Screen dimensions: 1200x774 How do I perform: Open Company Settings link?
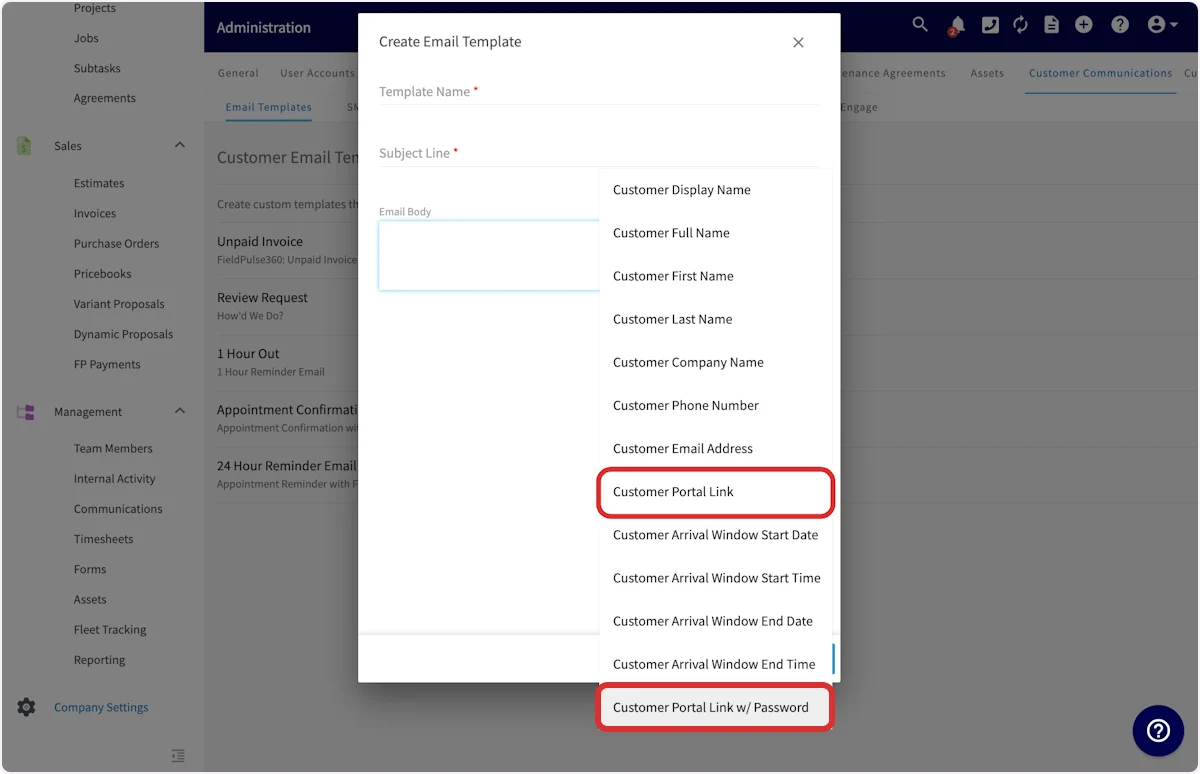point(101,707)
